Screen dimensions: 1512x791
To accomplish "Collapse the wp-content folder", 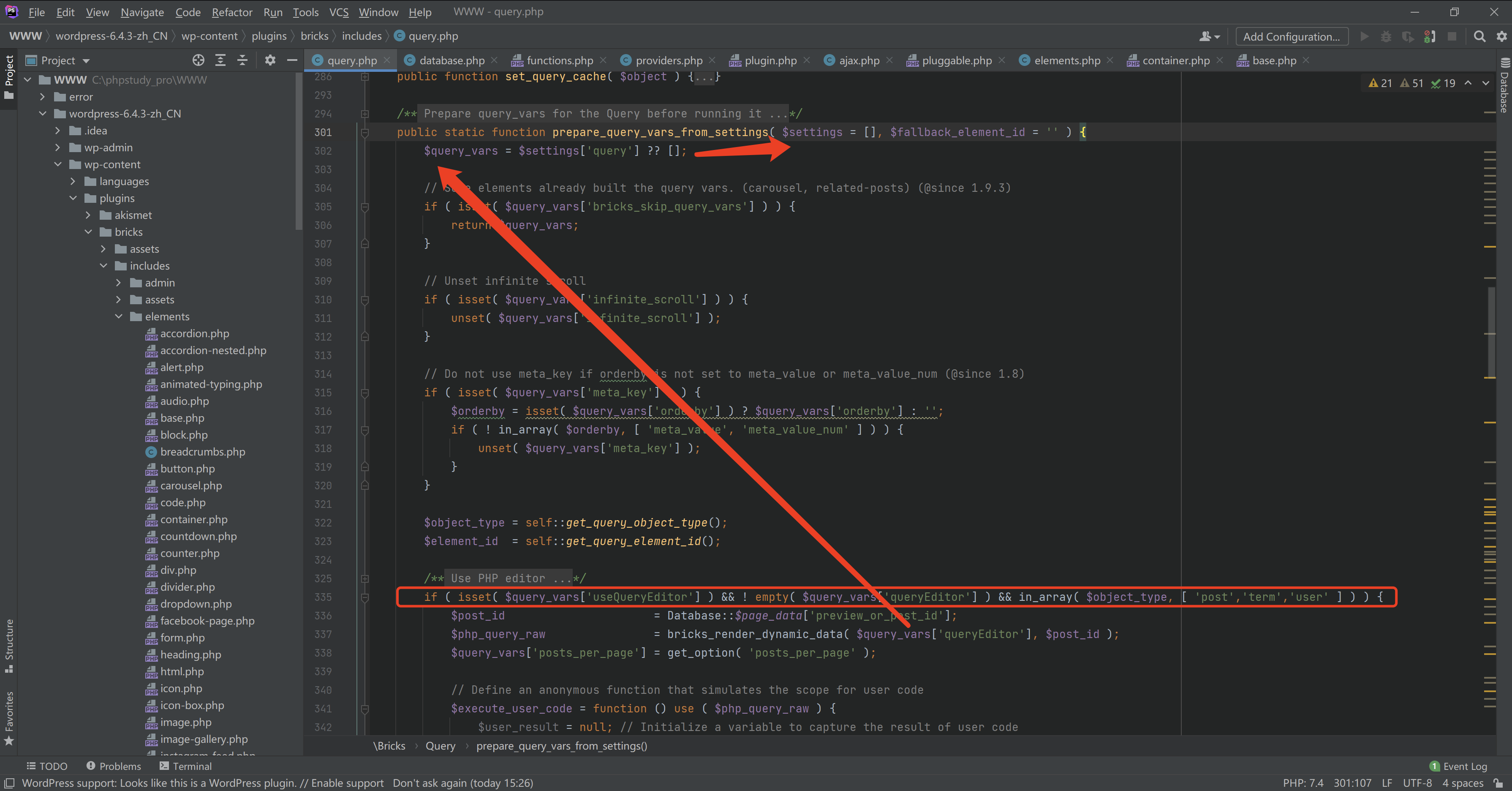I will [x=57, y=164].
